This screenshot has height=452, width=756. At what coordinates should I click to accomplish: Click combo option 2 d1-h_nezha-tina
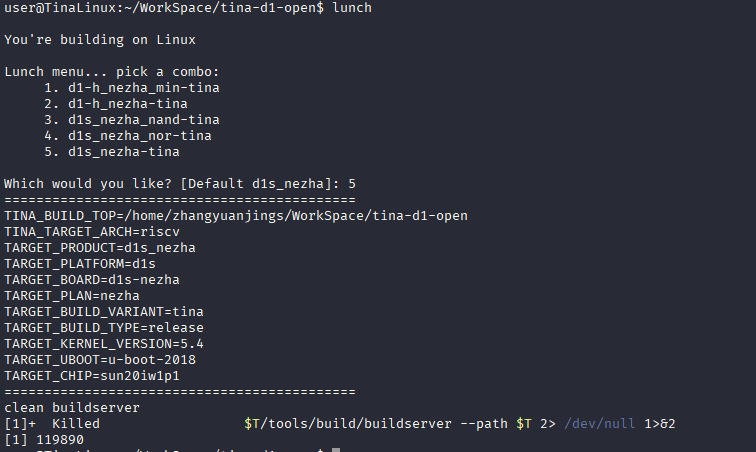(115, 104)
